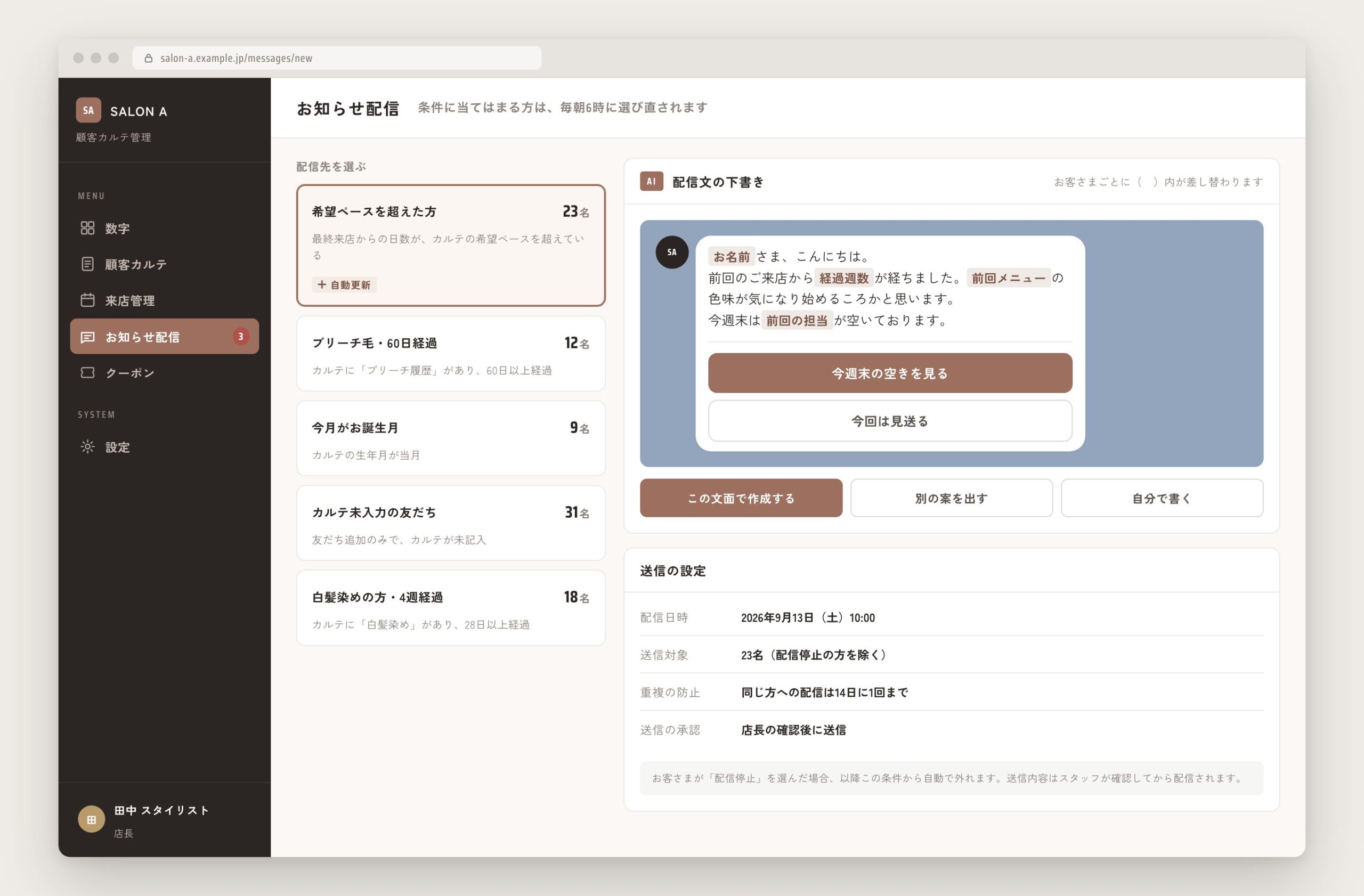Viewport: 1364px width, 896px height.
Task: Click the クーポン ticket icon
Action: click(x=87, y=372)
